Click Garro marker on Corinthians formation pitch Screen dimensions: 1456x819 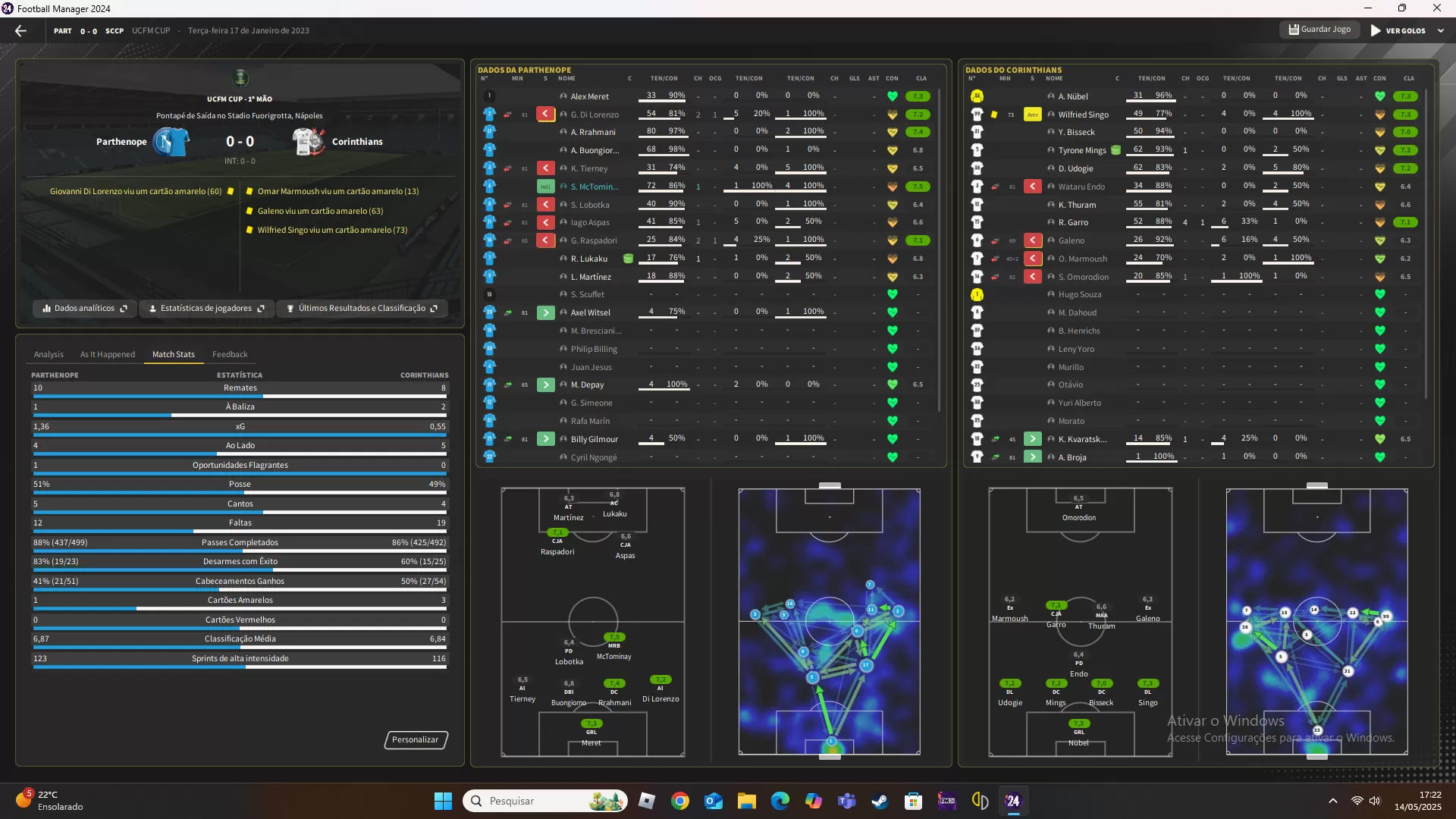pos(1056,615)
